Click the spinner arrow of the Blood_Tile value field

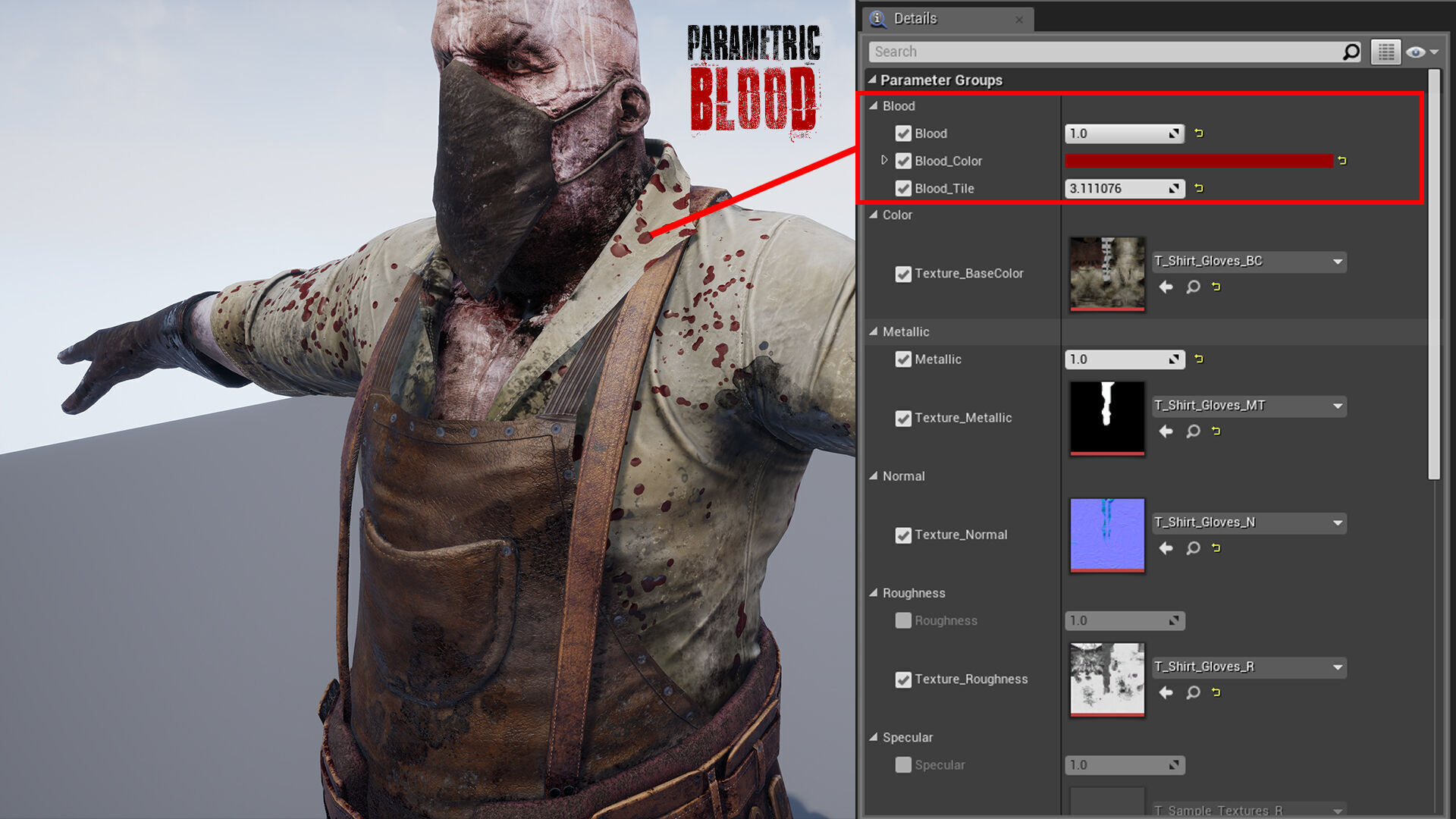coord(1174,188)
